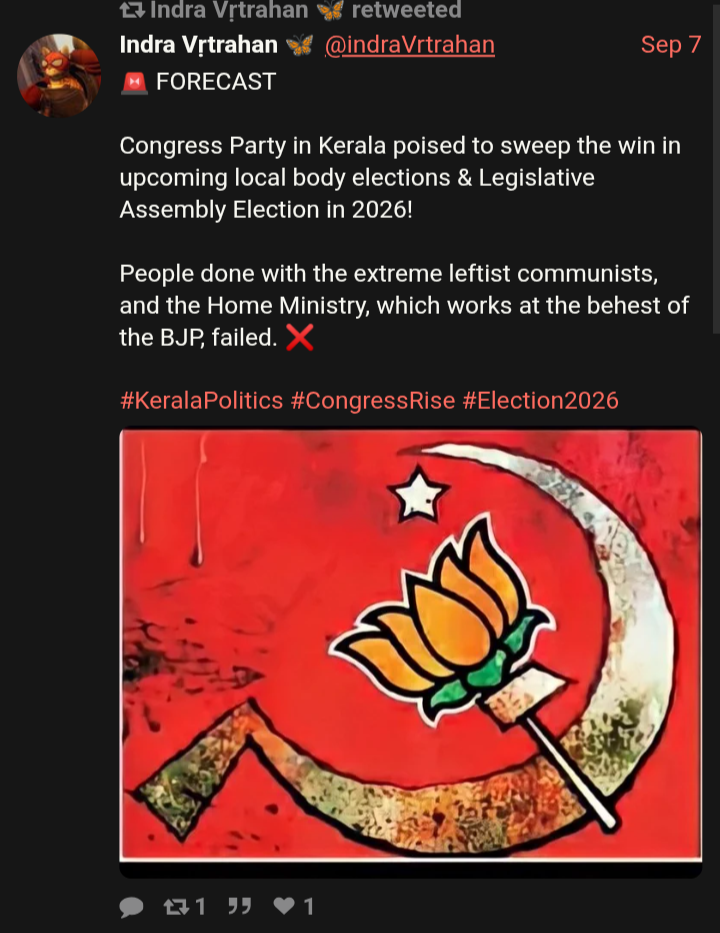Viewport: 720px width, 933px height.
Task: Click the retweet icon below the image
Action: click(x=176, y=906)
